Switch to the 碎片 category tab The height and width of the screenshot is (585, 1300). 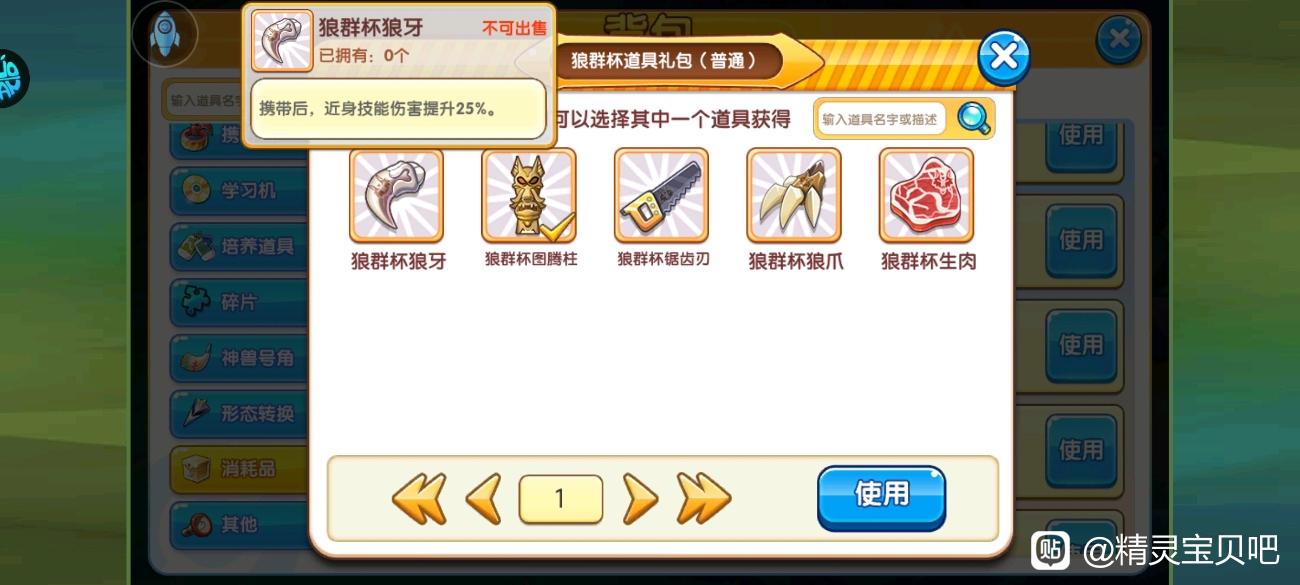[240, 302]
